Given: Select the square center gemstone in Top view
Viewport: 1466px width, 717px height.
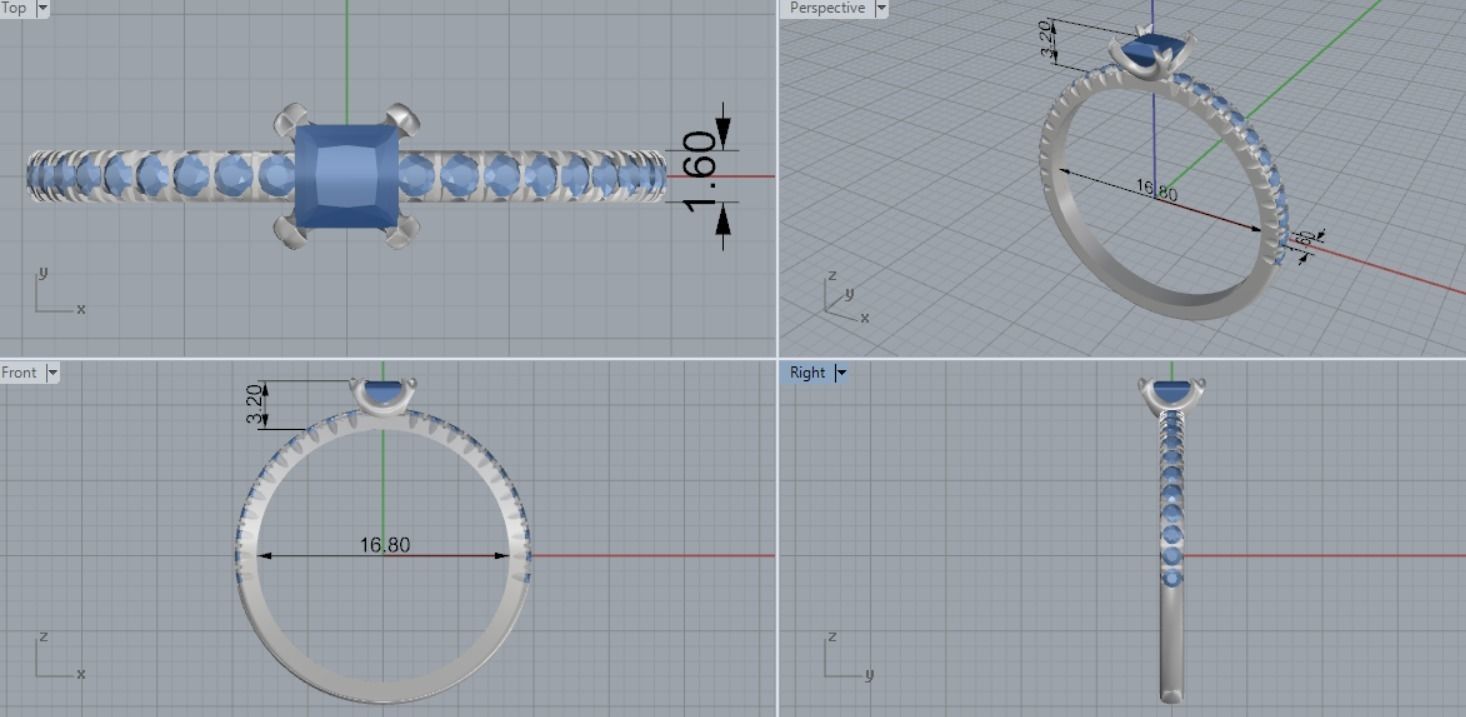Looking at the screenshot, I should [347, 175].
